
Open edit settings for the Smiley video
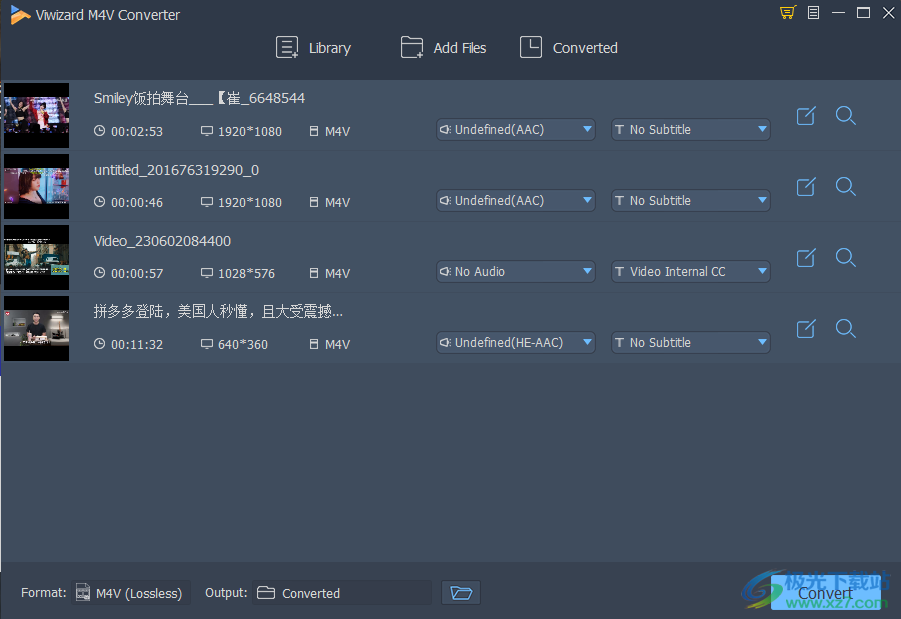(806, 115)
